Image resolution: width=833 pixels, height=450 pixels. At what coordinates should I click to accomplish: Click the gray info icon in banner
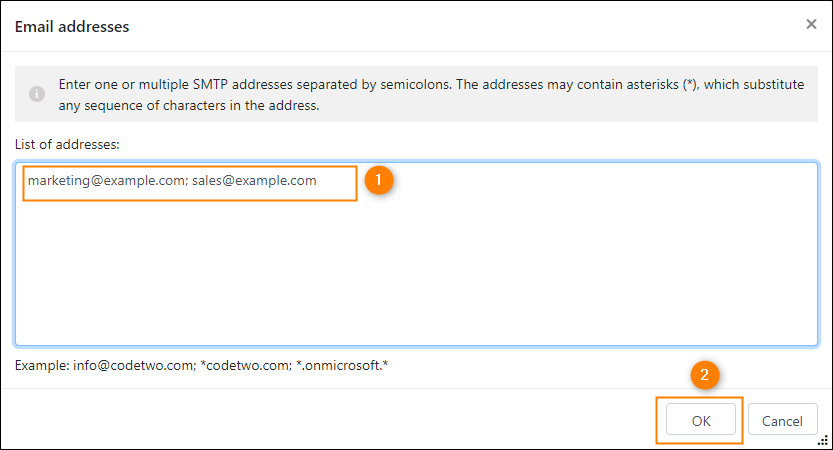pyautogui.click(x=37, y=94)
